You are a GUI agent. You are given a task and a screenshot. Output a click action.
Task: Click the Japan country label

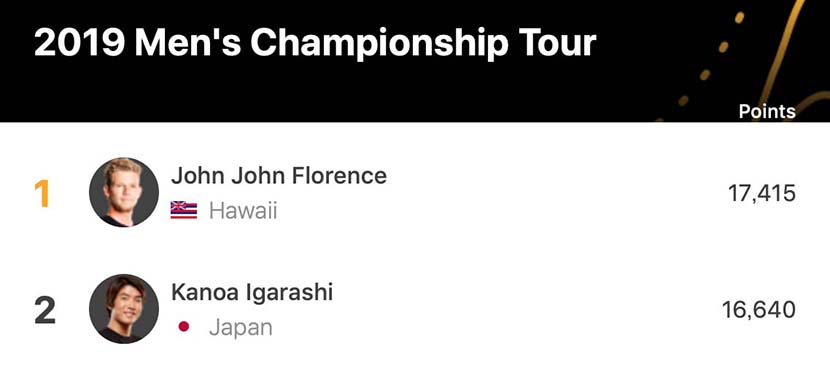(x=241, y=328)
